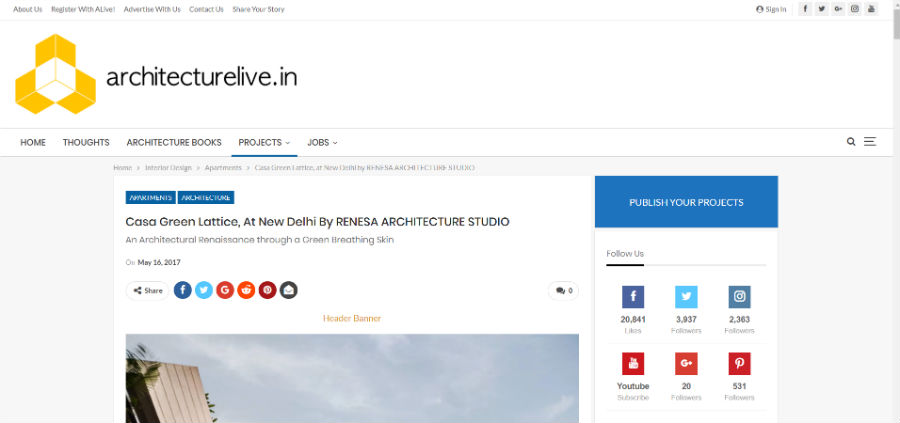This screenshot has width=900, height=423.
Task: Click the PUBLISH YOUR PROJECTS banner button
Action: pyautogui.click(x=686, y=202)
